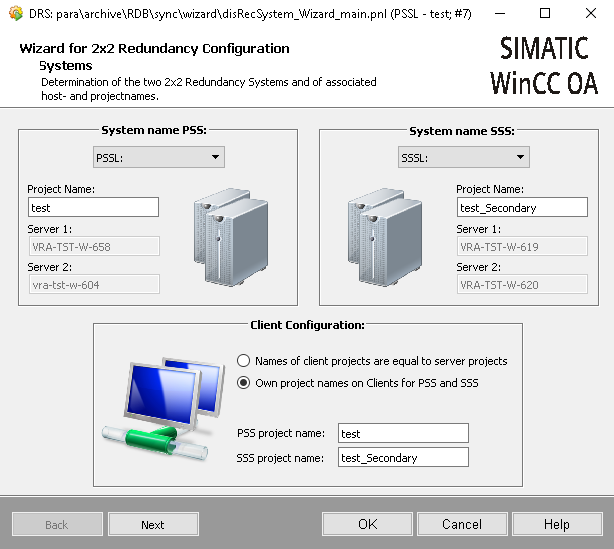
Task: Confirm with the OK button
Action: click(367, 524)
